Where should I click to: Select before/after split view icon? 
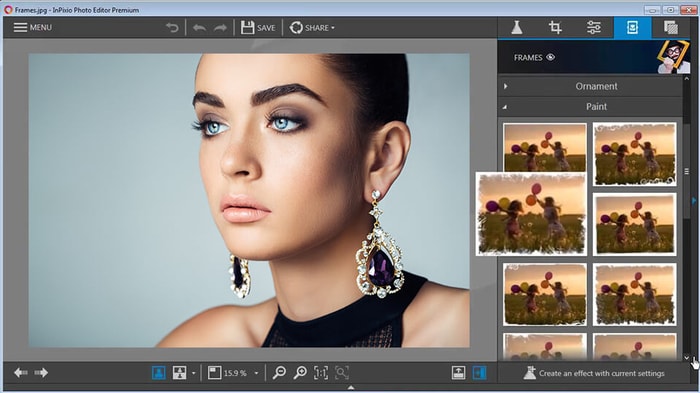coord(179,372)
